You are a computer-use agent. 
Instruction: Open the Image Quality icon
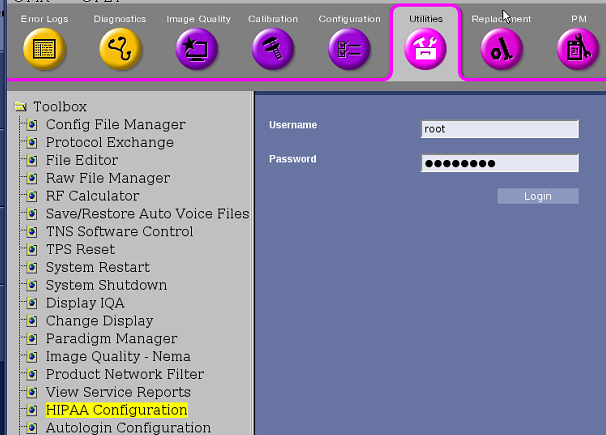196,50
